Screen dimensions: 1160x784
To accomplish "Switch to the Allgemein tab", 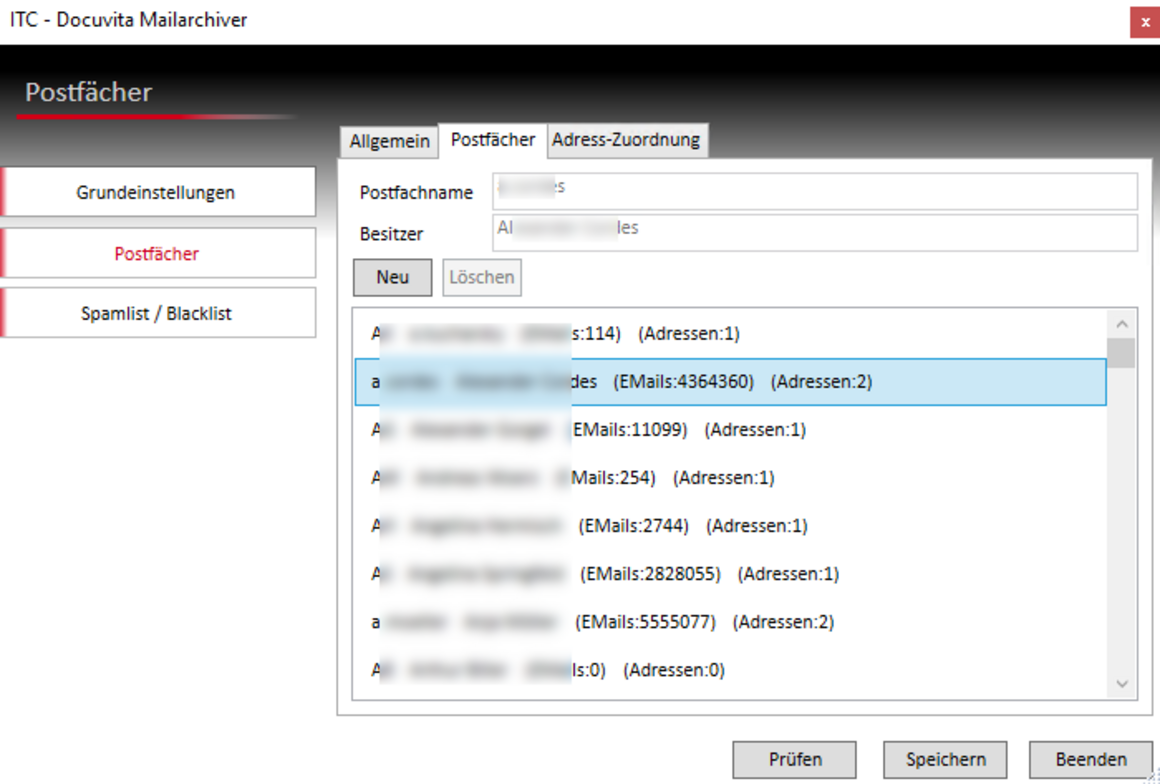I will 389,142.
